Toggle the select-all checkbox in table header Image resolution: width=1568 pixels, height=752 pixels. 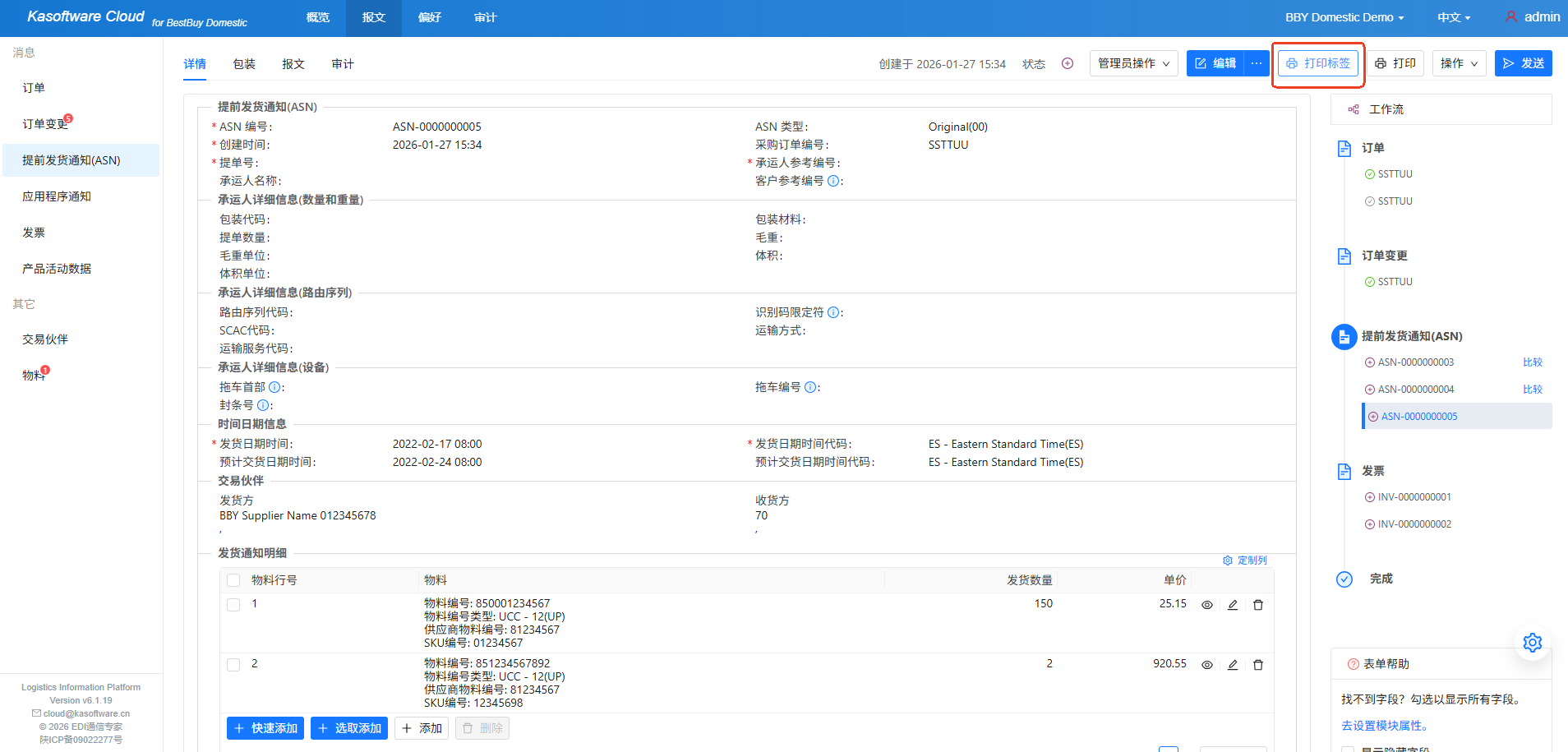pos(233,580)
